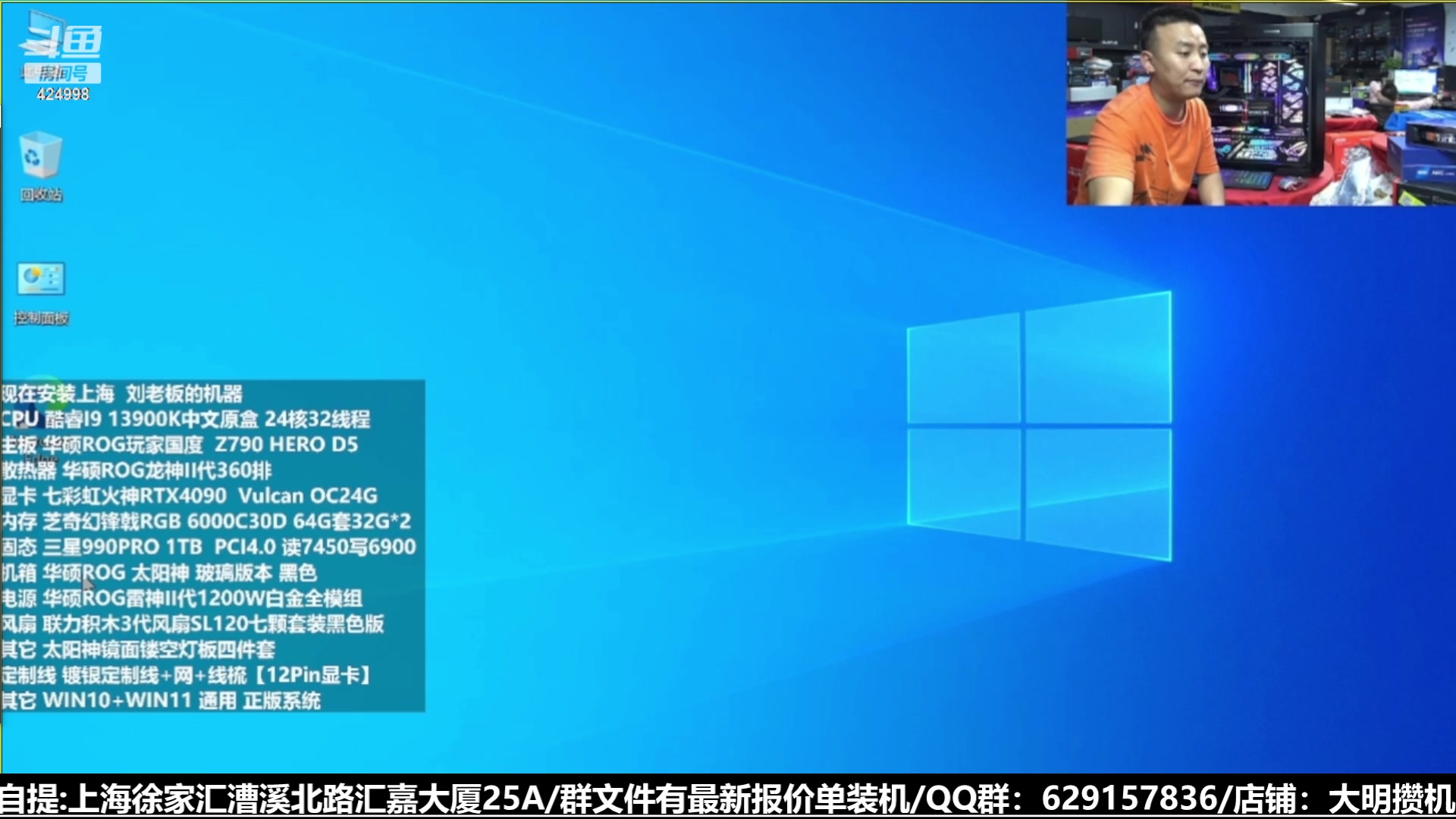Click the memory line '6000C30D 64G套32G*2'
Image resolution: width=1456 pixels, height=819 pixels.
299,521
